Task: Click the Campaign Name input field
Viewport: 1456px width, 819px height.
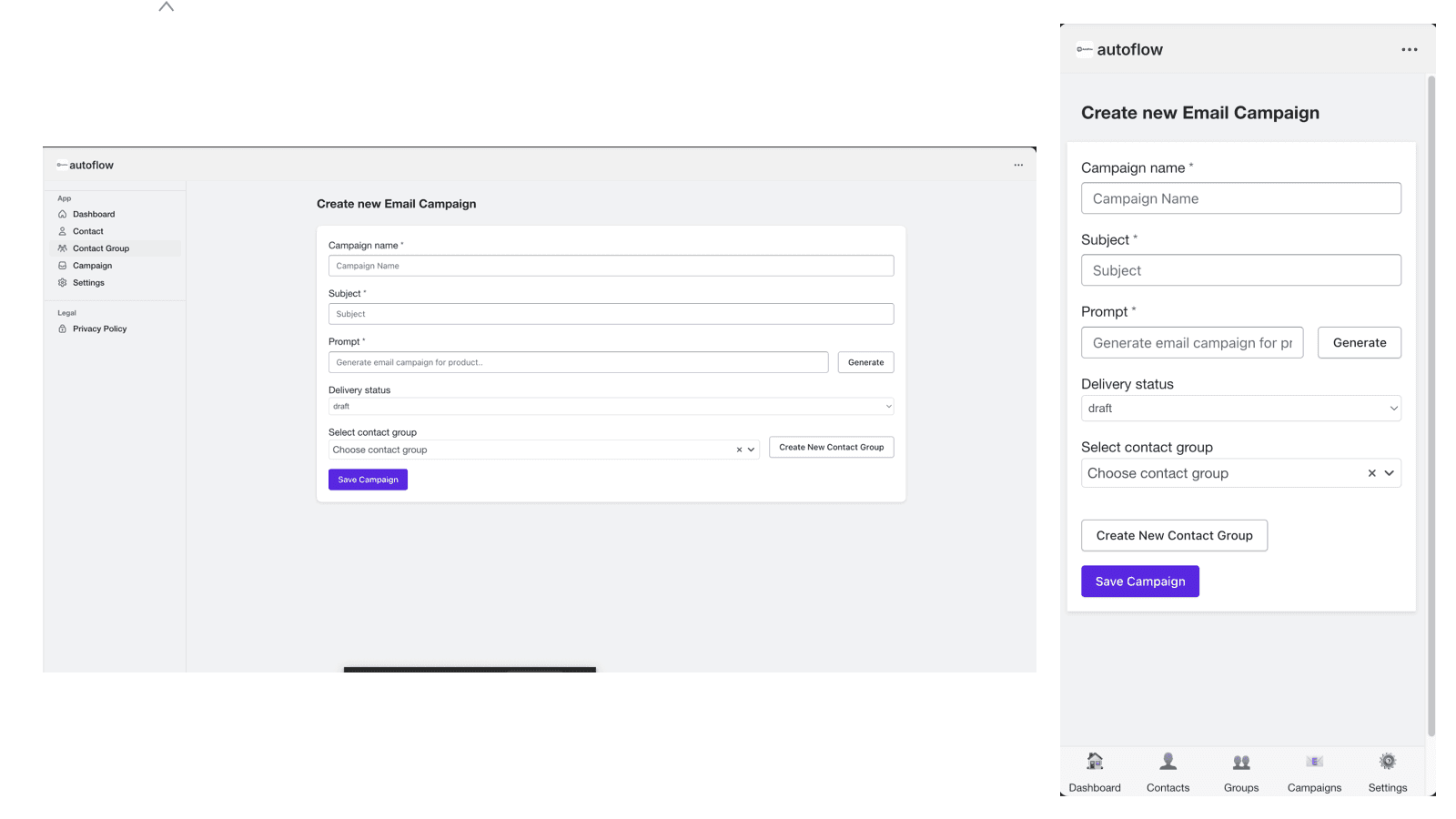Action: 611,265
